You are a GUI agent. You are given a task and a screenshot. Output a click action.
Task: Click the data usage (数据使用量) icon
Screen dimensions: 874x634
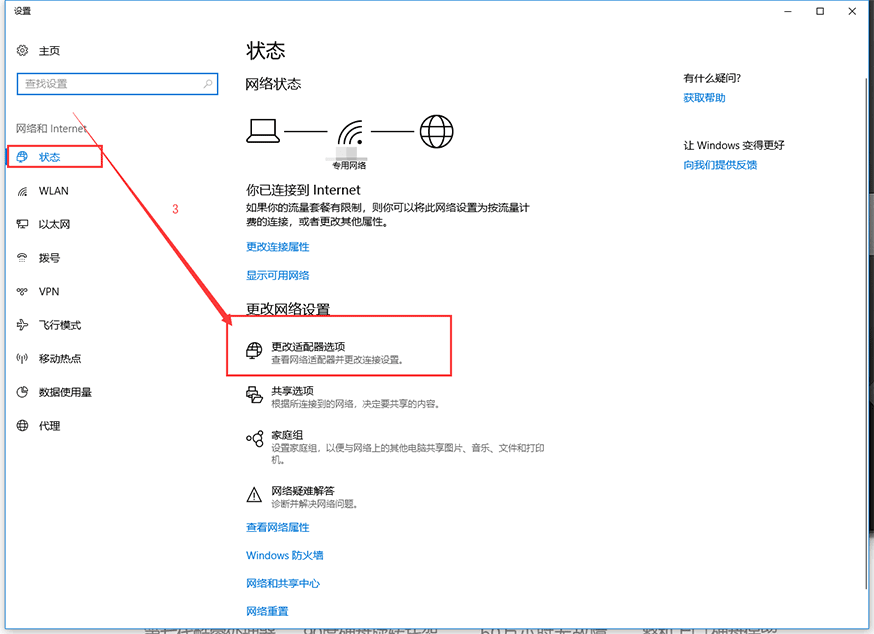(x=22, y=392)
